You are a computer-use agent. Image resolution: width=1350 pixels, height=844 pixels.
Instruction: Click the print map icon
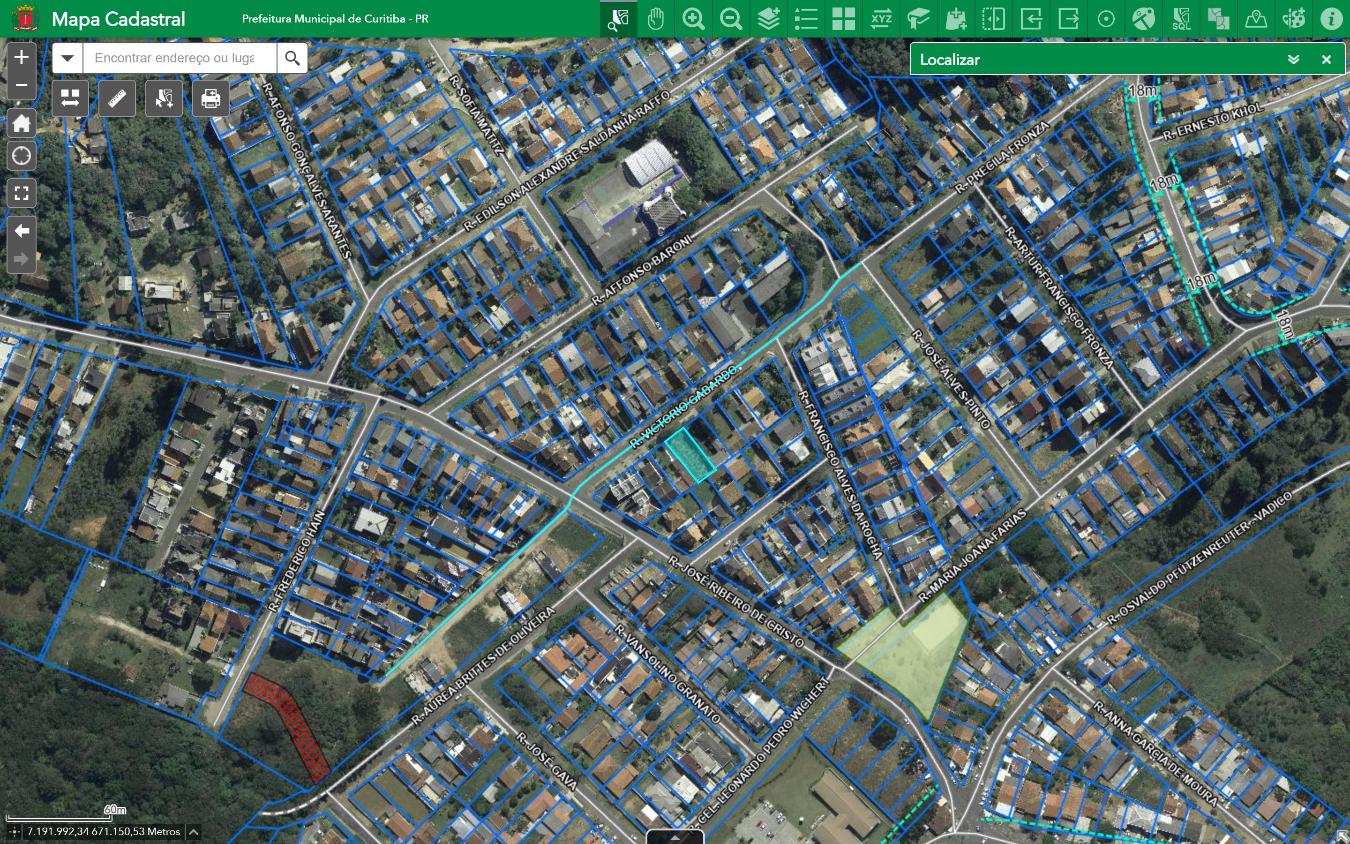click(211, 98)
